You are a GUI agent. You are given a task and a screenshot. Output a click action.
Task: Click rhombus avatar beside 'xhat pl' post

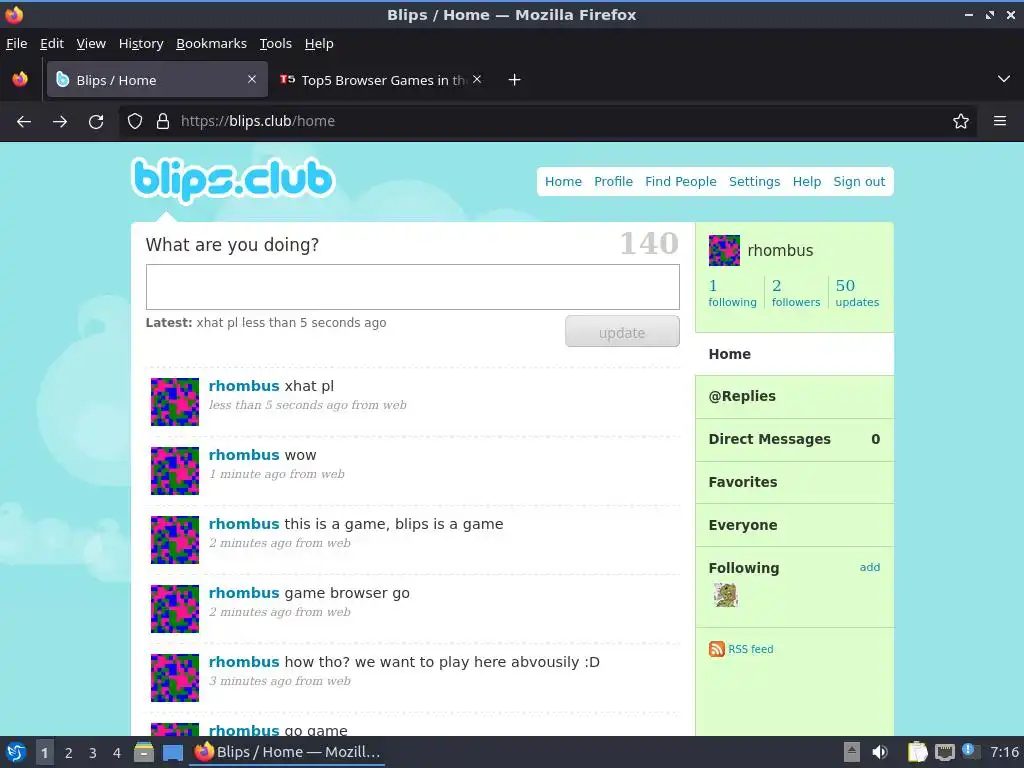tap(175, 402)
